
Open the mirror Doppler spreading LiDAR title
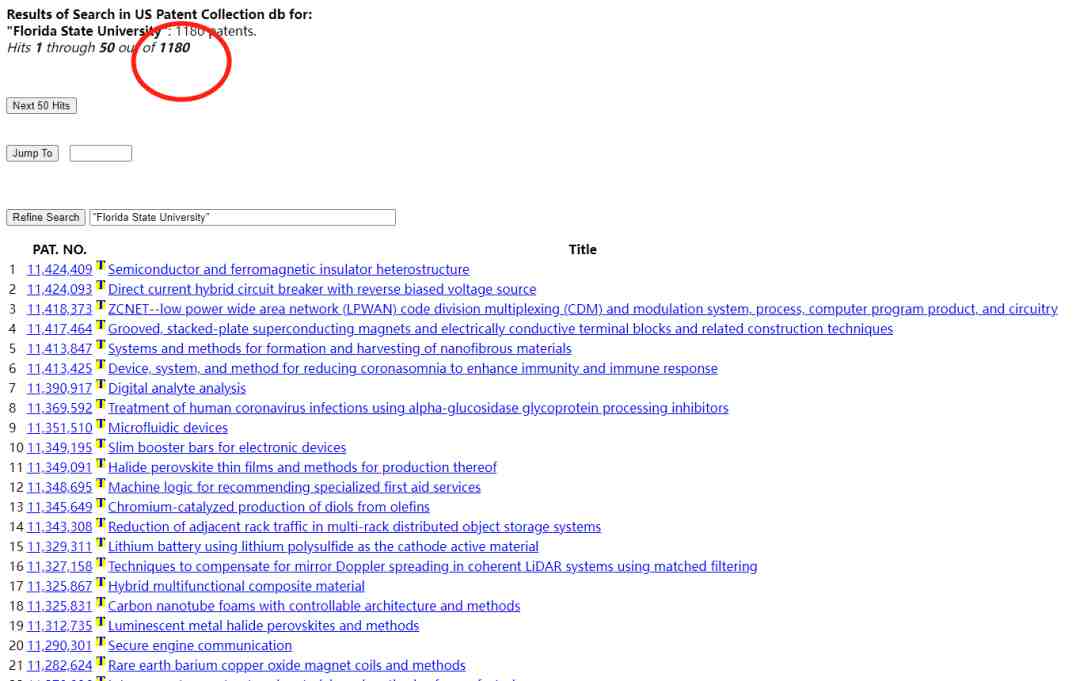pyautogui.click(x=433, y=567)
